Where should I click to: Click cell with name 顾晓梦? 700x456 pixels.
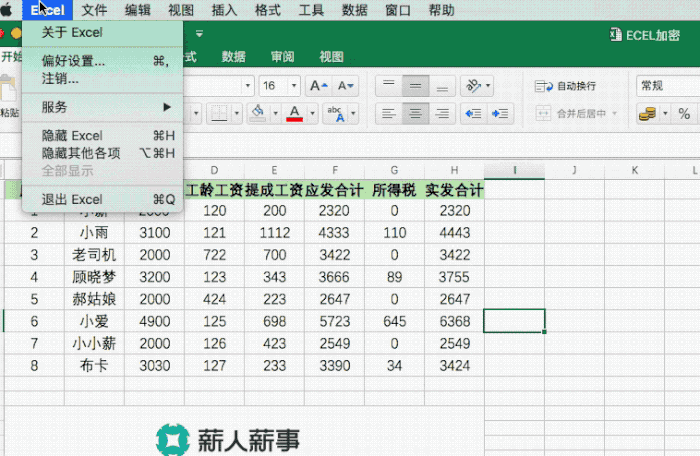94,277
